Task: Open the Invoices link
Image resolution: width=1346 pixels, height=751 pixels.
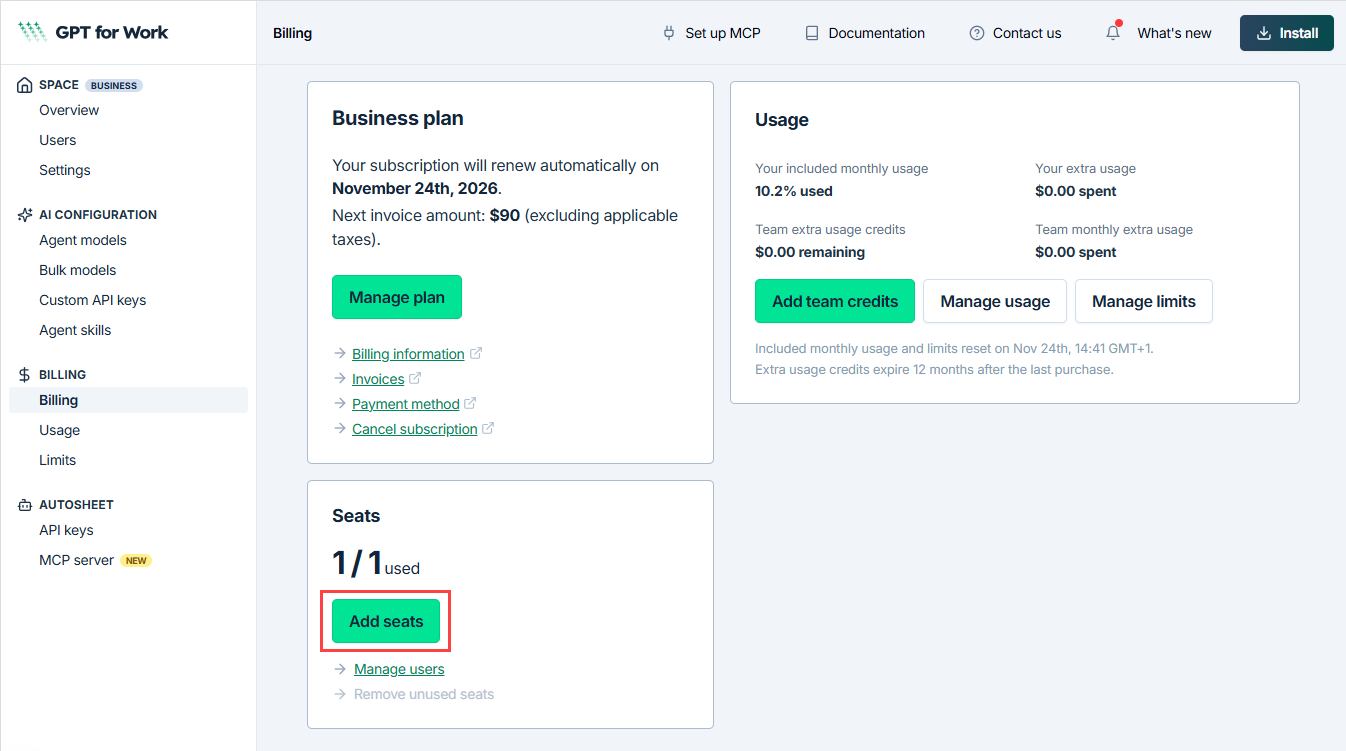Action: [x=378, y=379]
